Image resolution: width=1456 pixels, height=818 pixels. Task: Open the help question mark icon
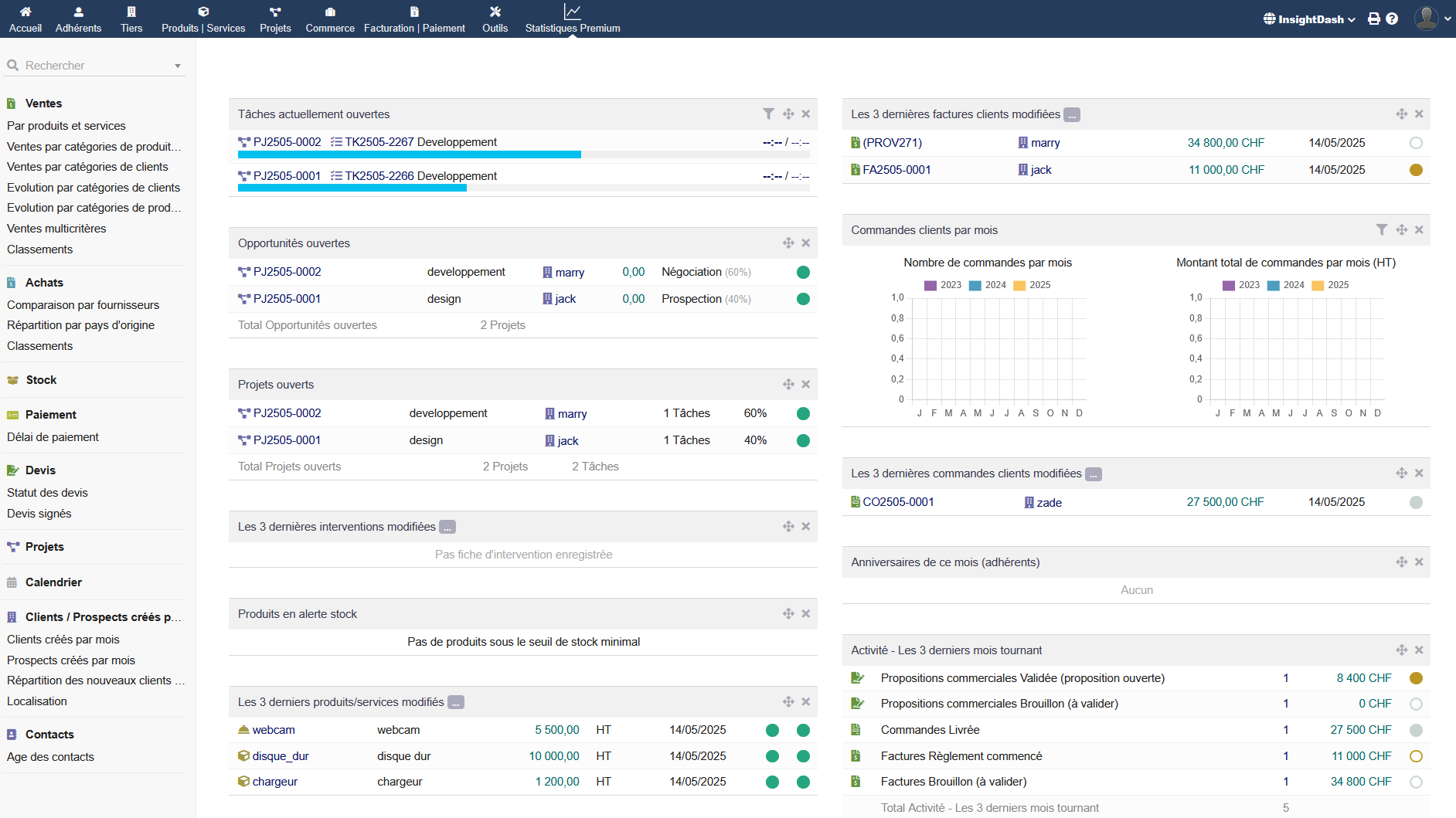click(1392, 19)
